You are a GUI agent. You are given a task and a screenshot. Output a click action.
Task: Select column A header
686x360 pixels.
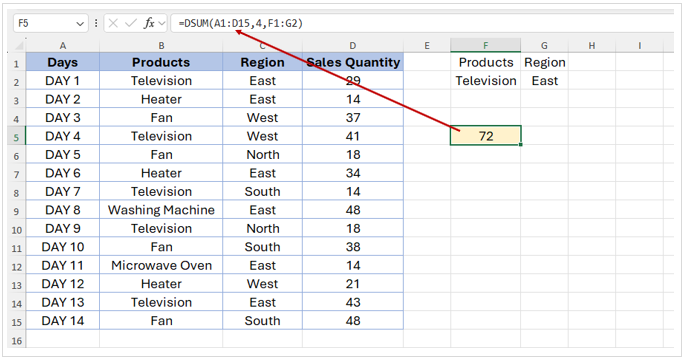[63, 46]
